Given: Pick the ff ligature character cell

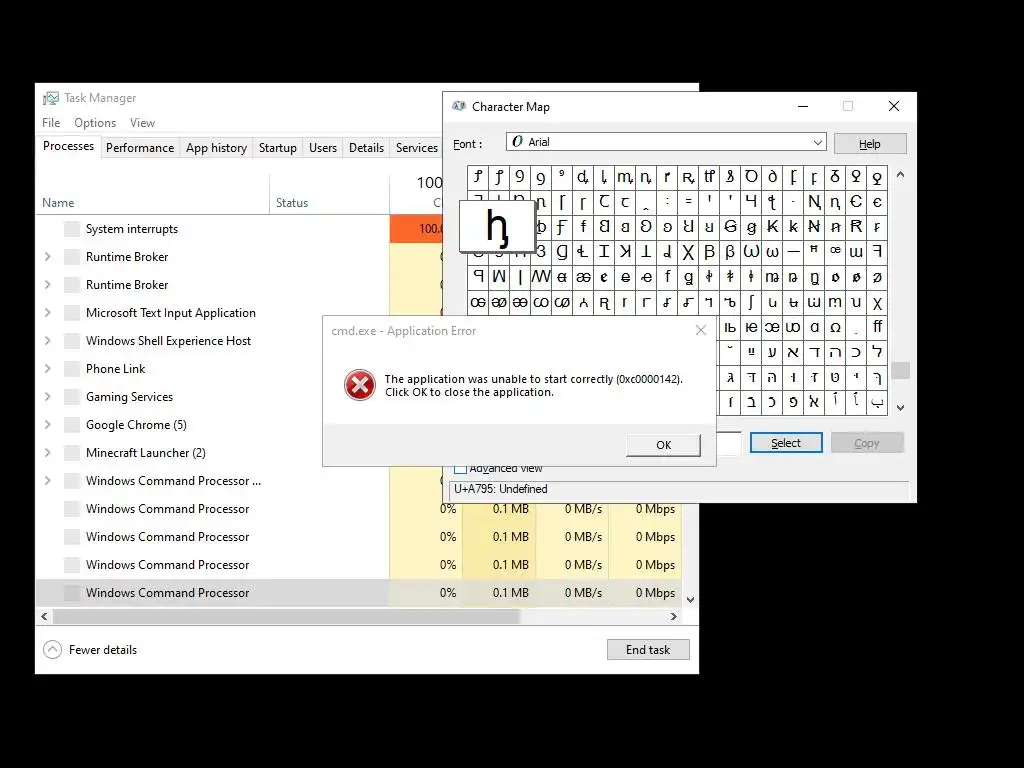Looking at the screenshot, I should point(877,327).
